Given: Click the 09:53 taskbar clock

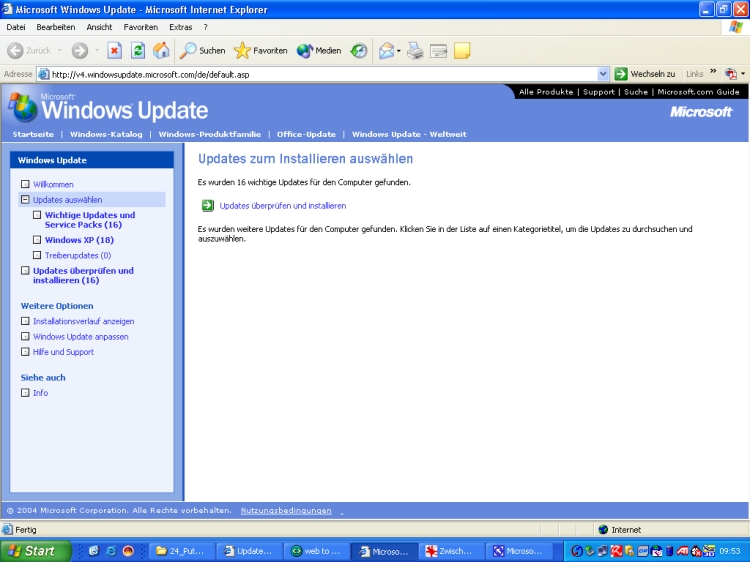Looking at the screenshot, I should tap(729, 551).
